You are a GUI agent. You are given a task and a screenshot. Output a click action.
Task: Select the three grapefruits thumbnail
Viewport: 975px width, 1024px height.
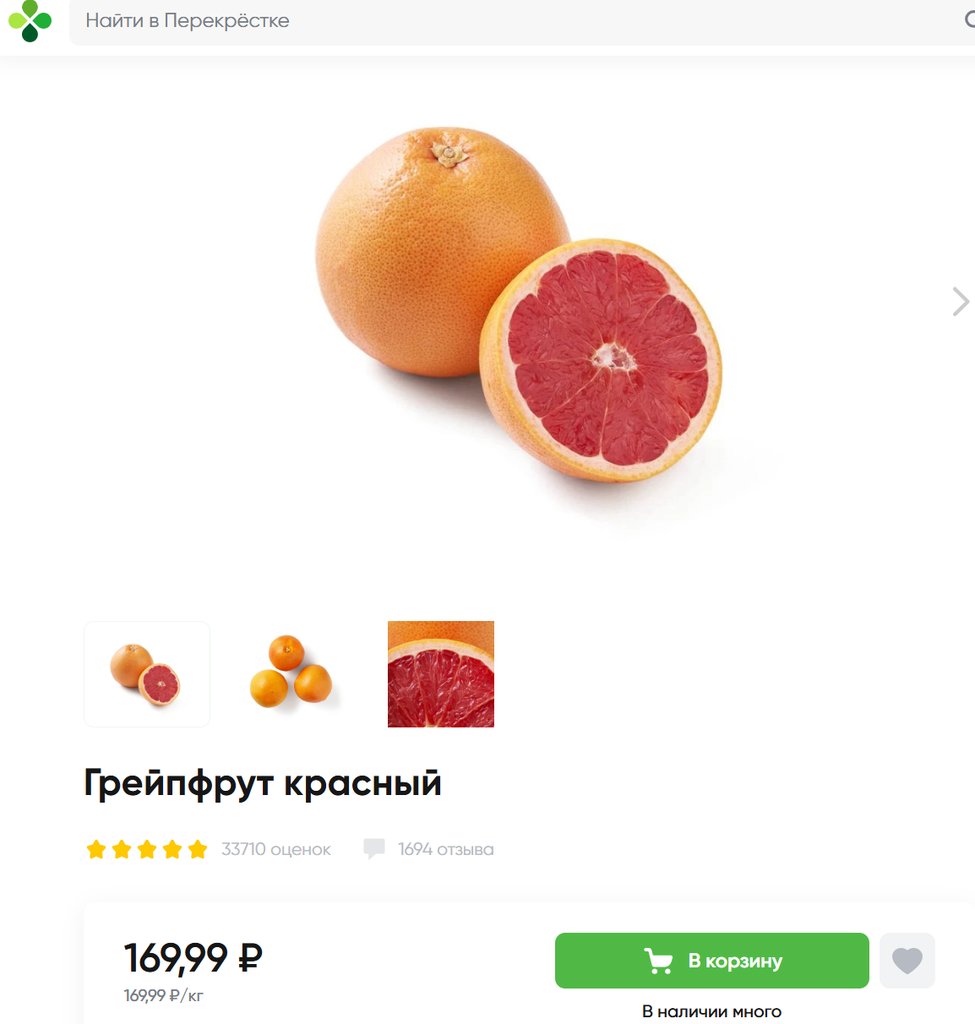[291, 672]
